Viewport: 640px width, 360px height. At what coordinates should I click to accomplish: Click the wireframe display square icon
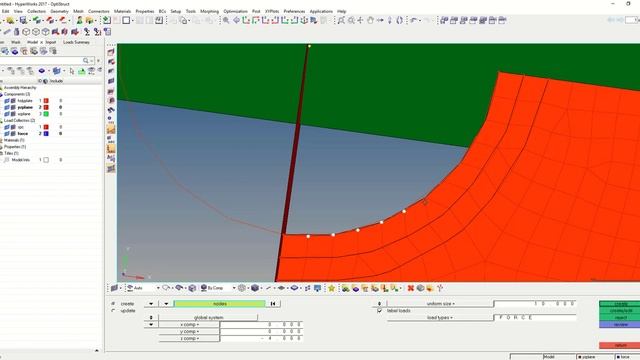point(126,20)
